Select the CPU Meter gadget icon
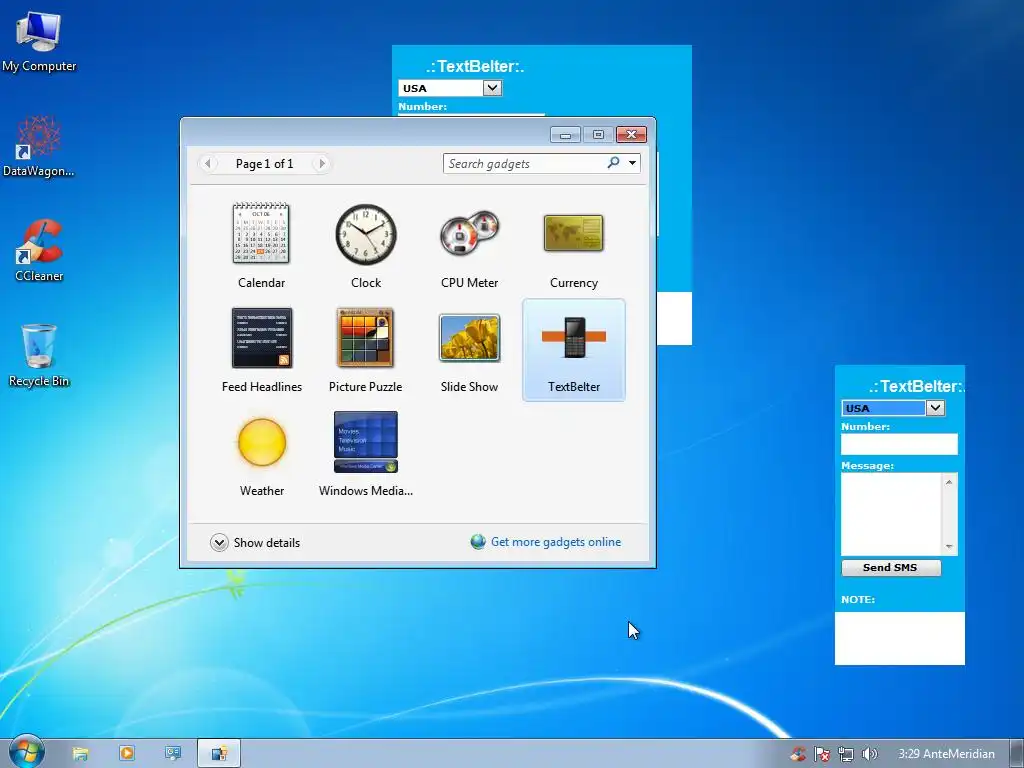1024x768 pixels. tap(470, 233)
